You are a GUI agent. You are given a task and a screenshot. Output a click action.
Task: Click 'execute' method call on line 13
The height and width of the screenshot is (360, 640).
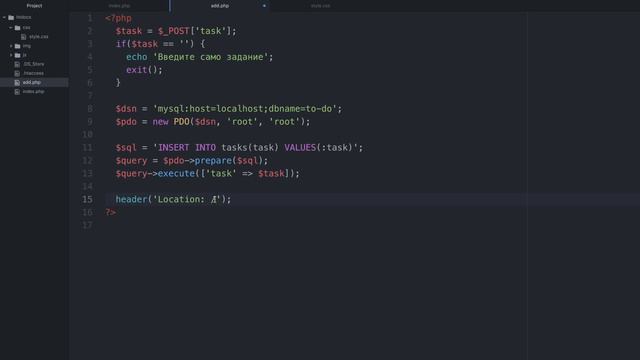pyautogui.click(x=176, y=174)
